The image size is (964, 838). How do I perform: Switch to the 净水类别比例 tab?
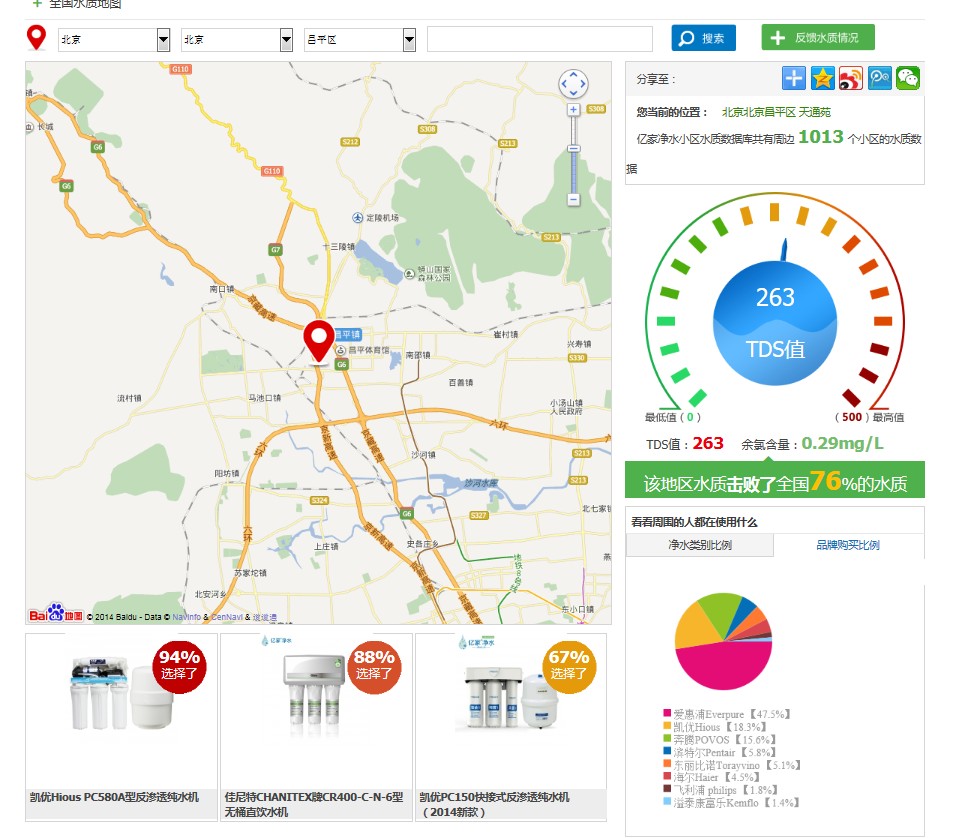point(700,545)
